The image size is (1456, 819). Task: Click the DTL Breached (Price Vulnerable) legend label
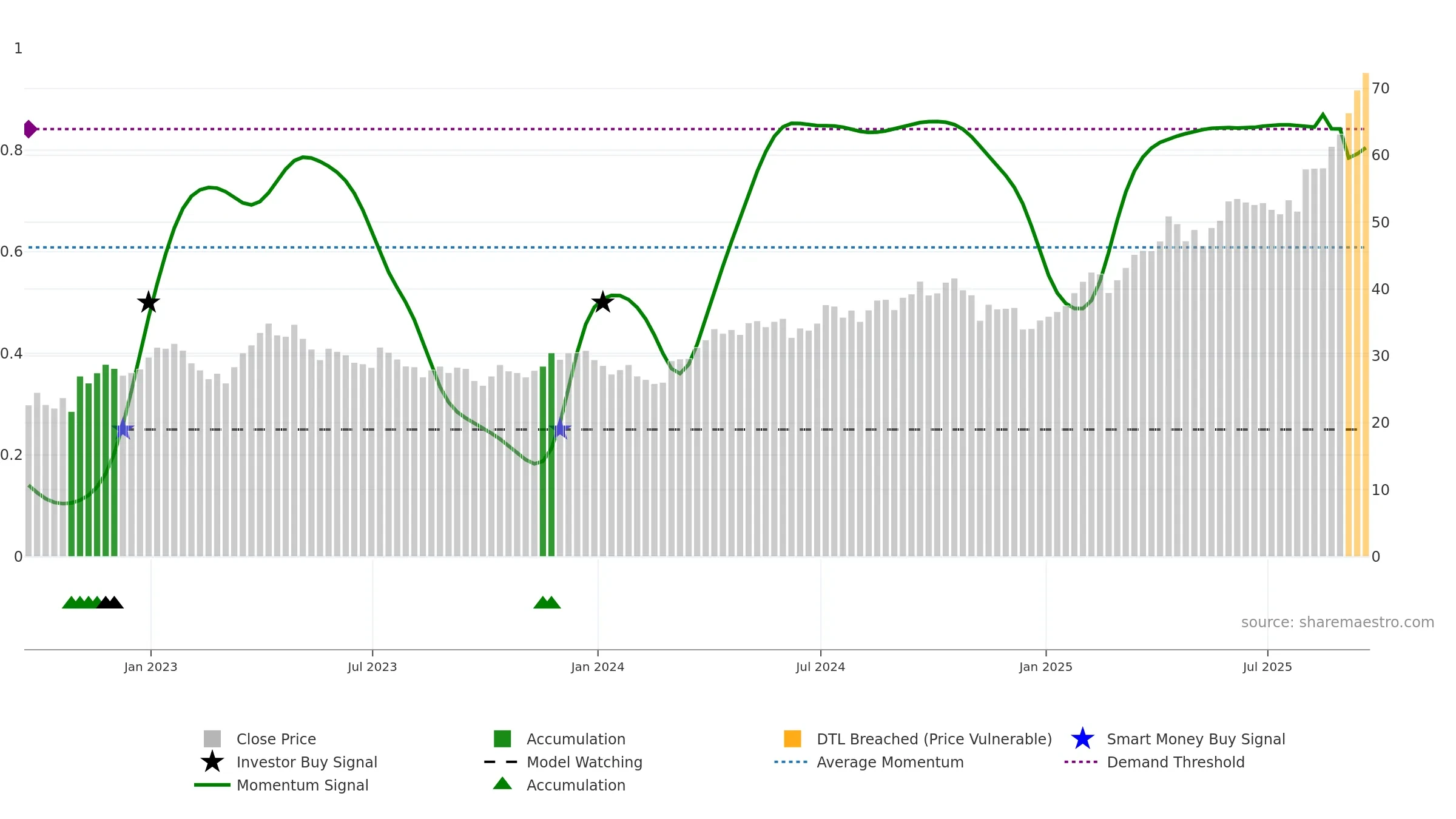pyautogui.click(x=934, y=739)
